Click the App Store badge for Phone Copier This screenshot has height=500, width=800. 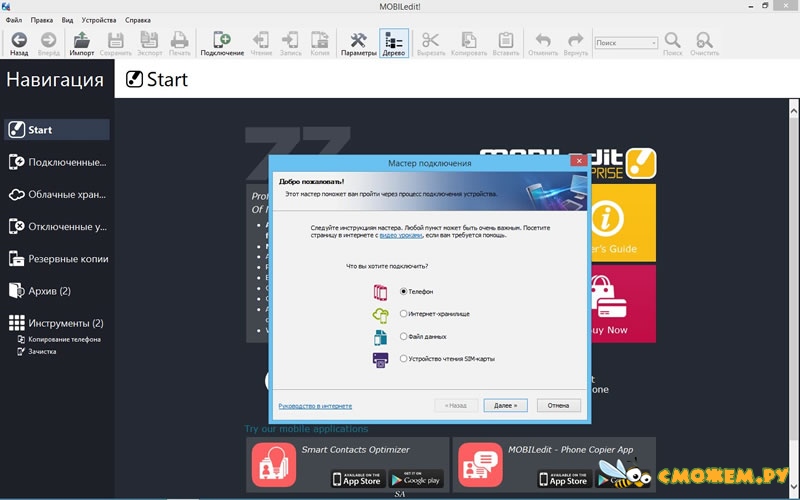click(x=564, y=479)
